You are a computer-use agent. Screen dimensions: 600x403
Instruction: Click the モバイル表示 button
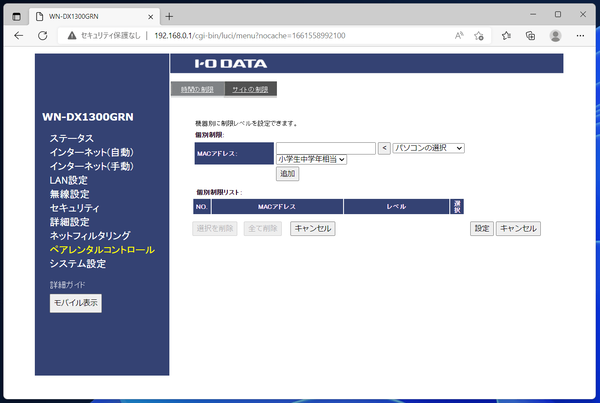76,302
